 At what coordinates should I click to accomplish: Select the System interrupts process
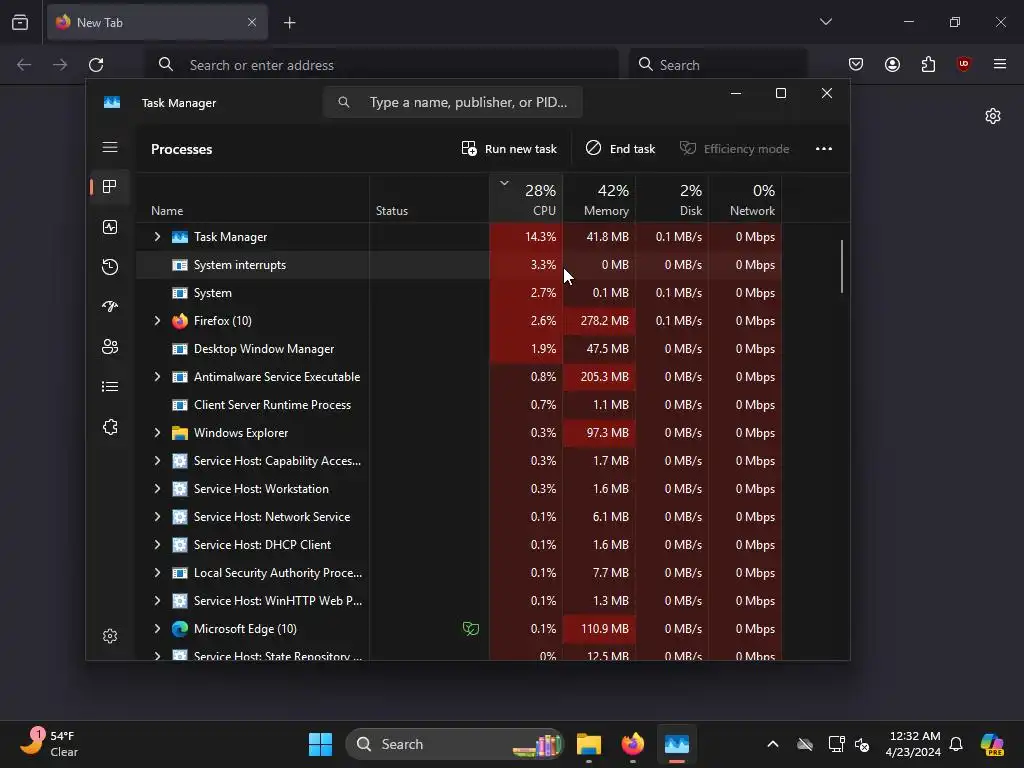click(x=459, y=264)
